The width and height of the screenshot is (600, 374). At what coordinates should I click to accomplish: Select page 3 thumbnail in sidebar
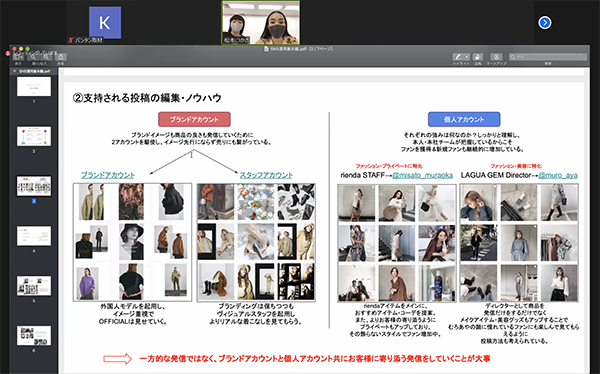(x=34, y=186)
